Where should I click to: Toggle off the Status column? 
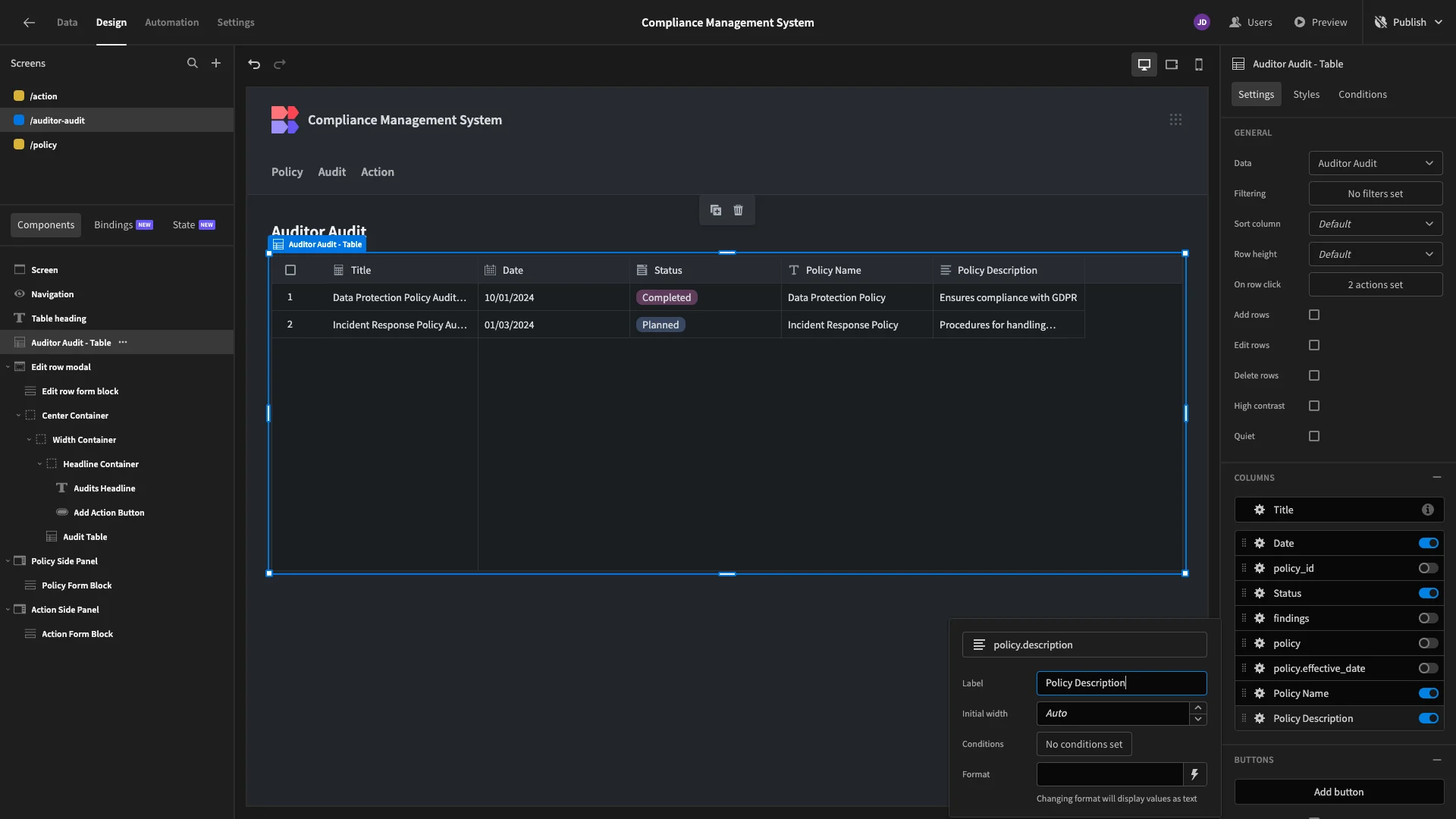click(x=1429, y=593)
